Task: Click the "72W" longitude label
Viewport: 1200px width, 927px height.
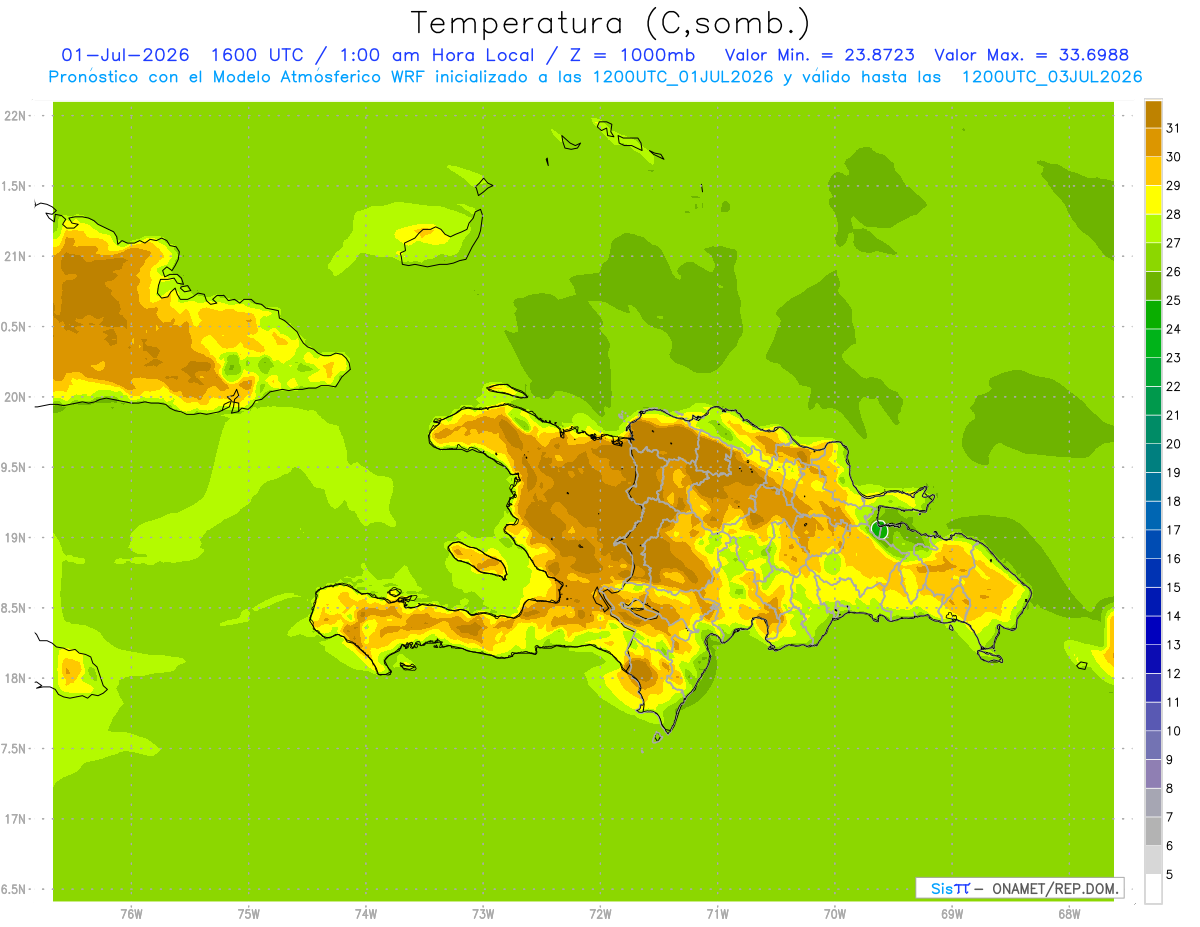Action: point(600,914)
